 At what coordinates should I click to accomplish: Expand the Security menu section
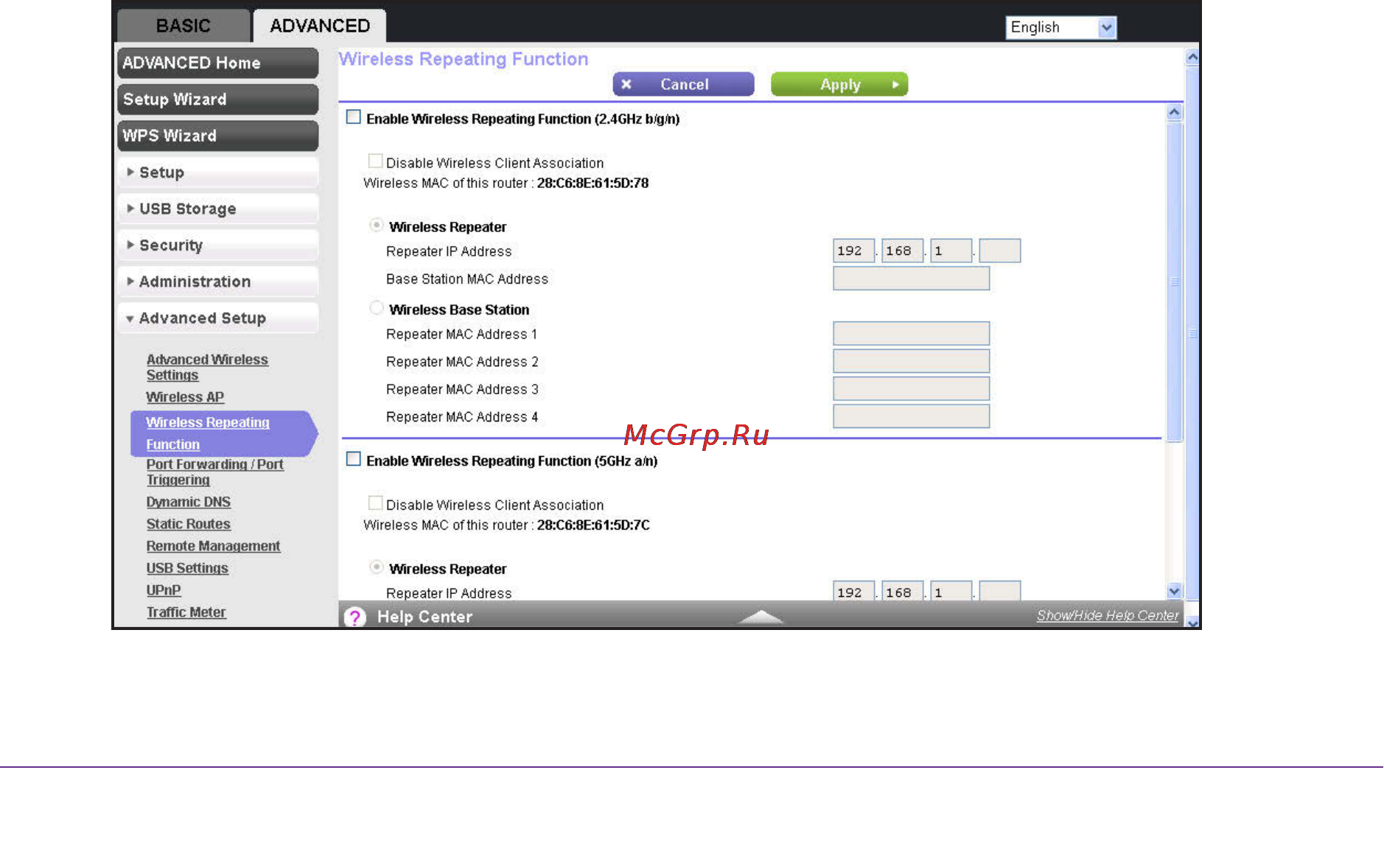pyautogui.click(x=217, y=245)
